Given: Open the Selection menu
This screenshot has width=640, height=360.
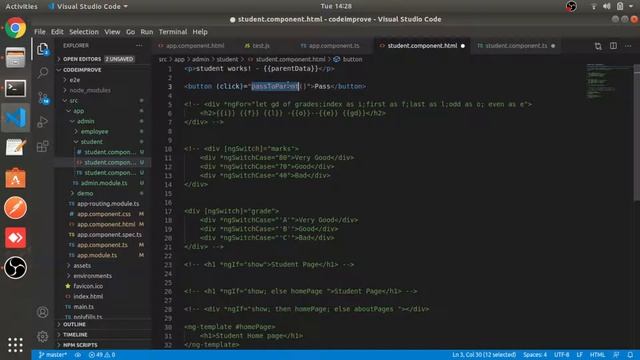Looking at the screenshot, I should pyautogui.click(x=84, y=32).
